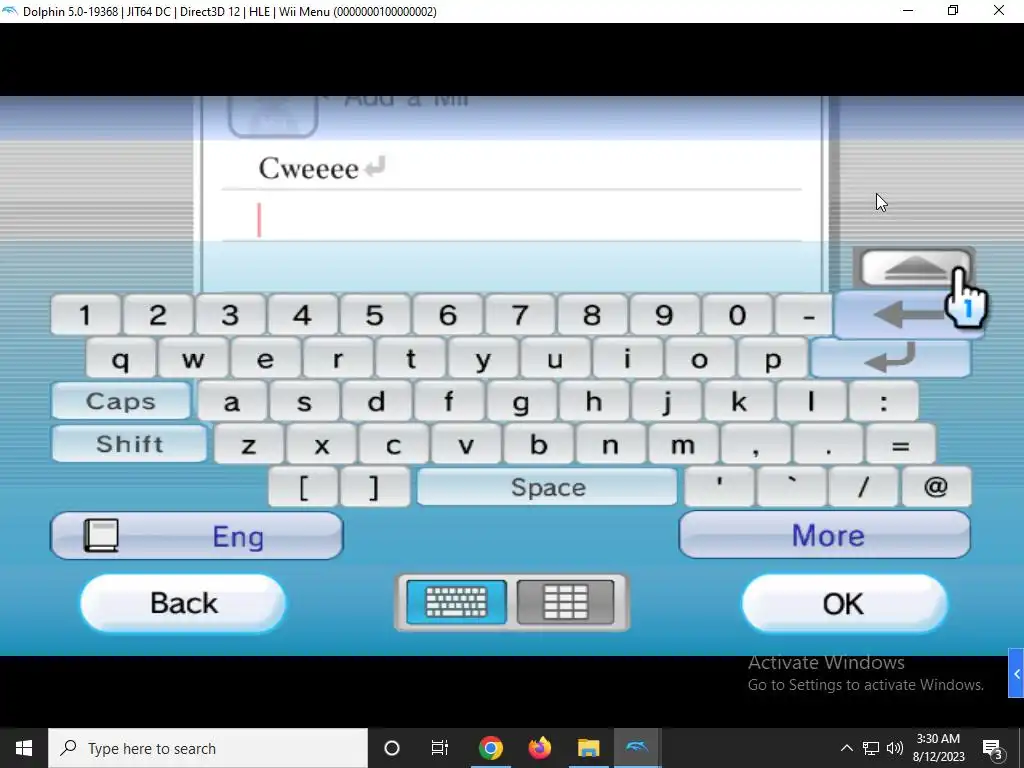This screenshot has height=768, width=1024.
Task: Click the Cweeee text line
Action: point(511,168)
